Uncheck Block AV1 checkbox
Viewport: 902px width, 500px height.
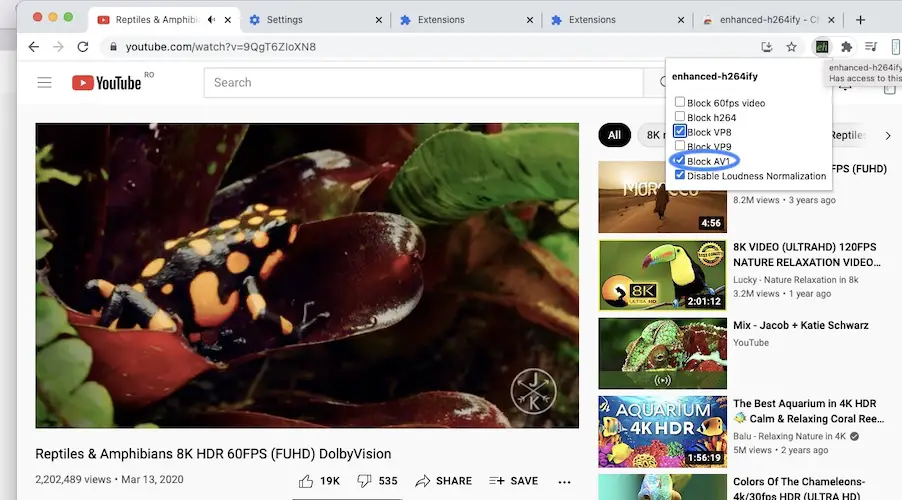680,160
